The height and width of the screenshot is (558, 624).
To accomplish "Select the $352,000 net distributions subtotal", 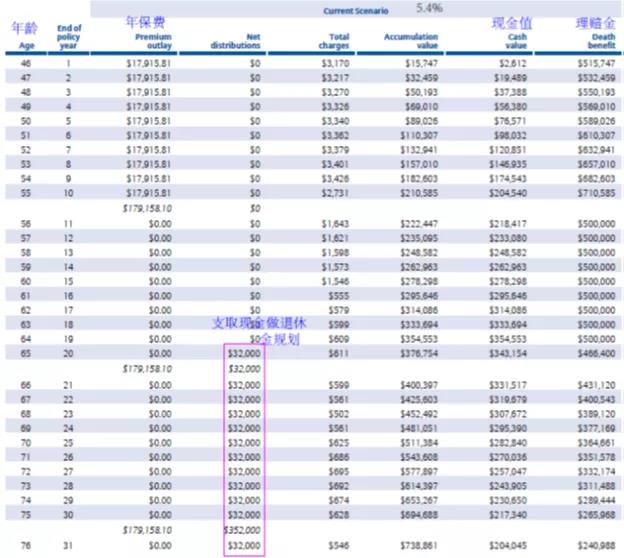I will [243, 531].
